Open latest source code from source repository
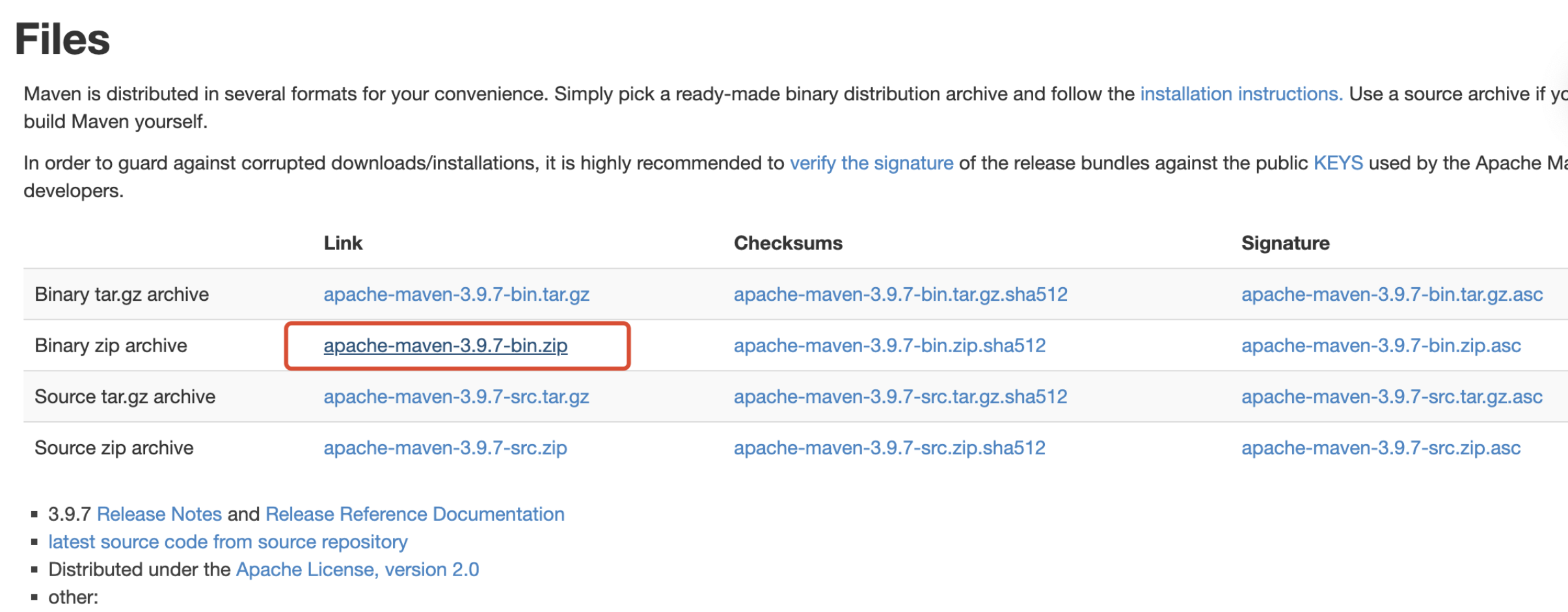The height and width of the screenshot is (612, 1568). 228,542
